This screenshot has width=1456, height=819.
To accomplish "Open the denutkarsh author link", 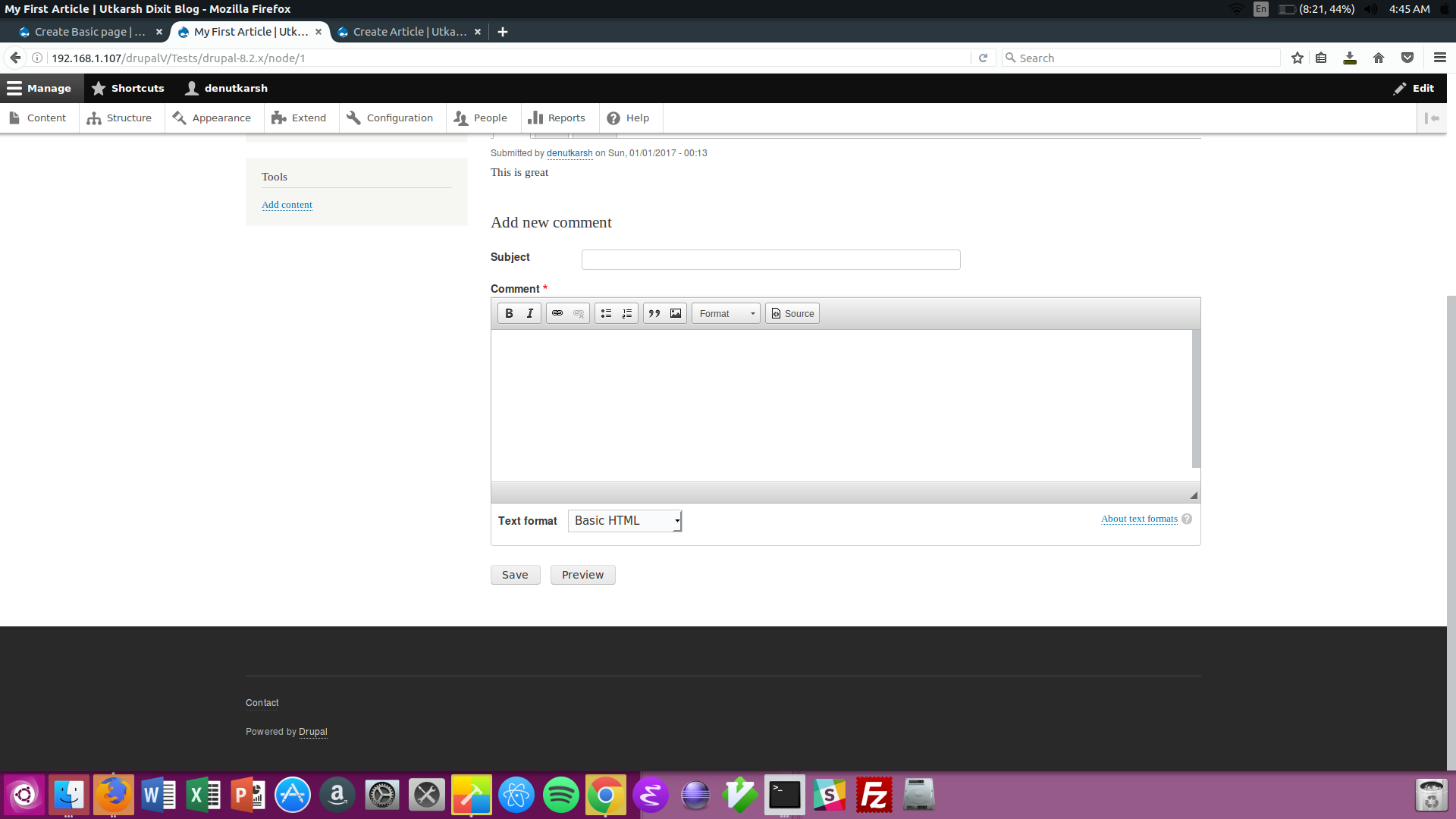I will (570, 153).
